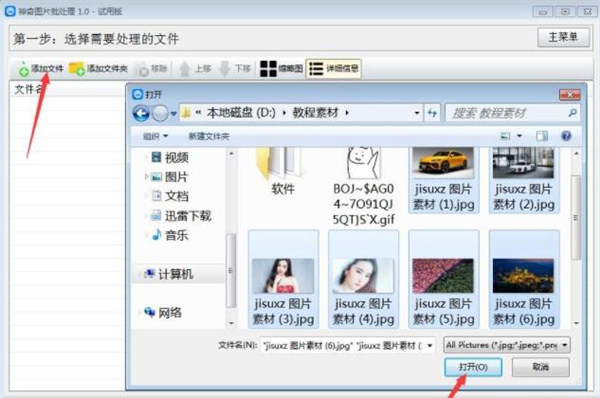Select 文档 in navigation pane
The height and width of the screenshot is (398, 600).
click(170, 196)
